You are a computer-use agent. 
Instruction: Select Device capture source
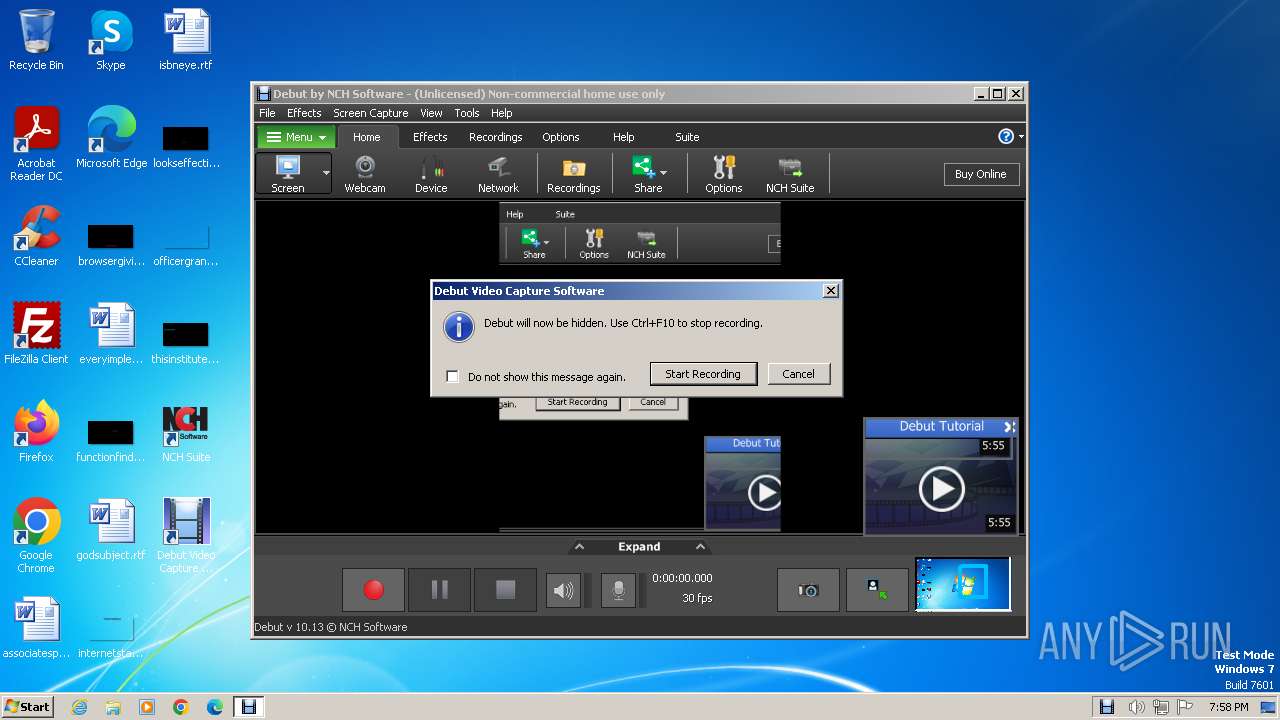[431, 174]
